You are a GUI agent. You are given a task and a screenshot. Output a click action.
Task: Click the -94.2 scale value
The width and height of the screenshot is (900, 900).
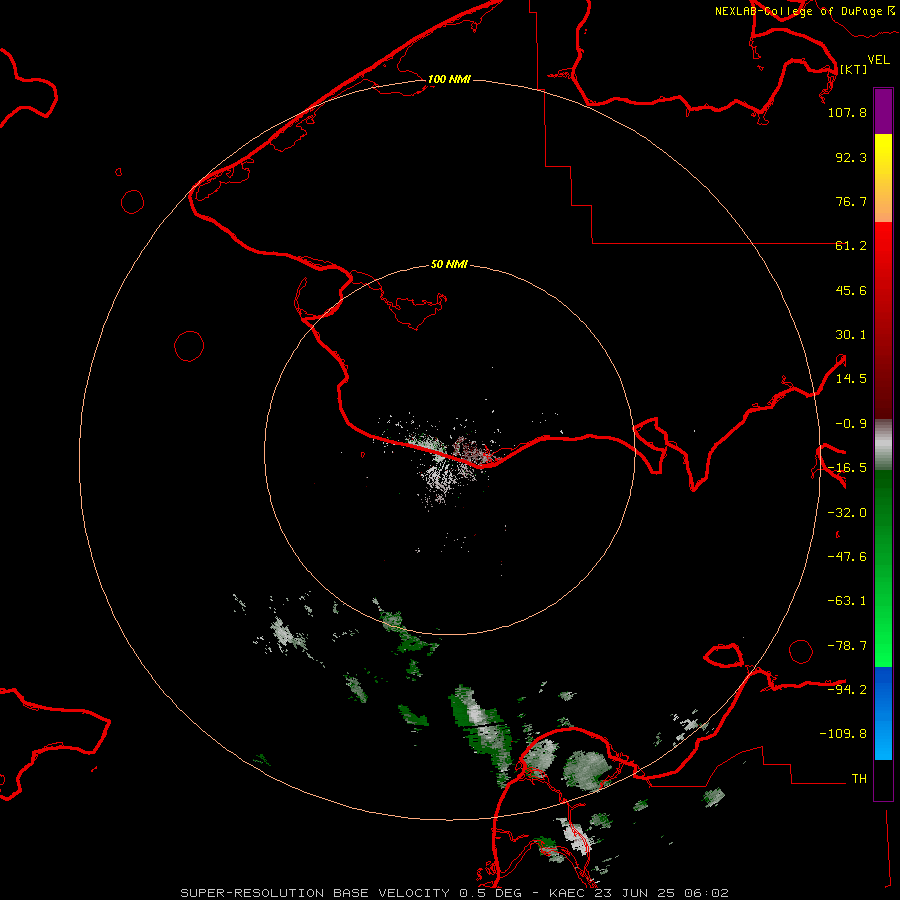click(x=847, y=689)
